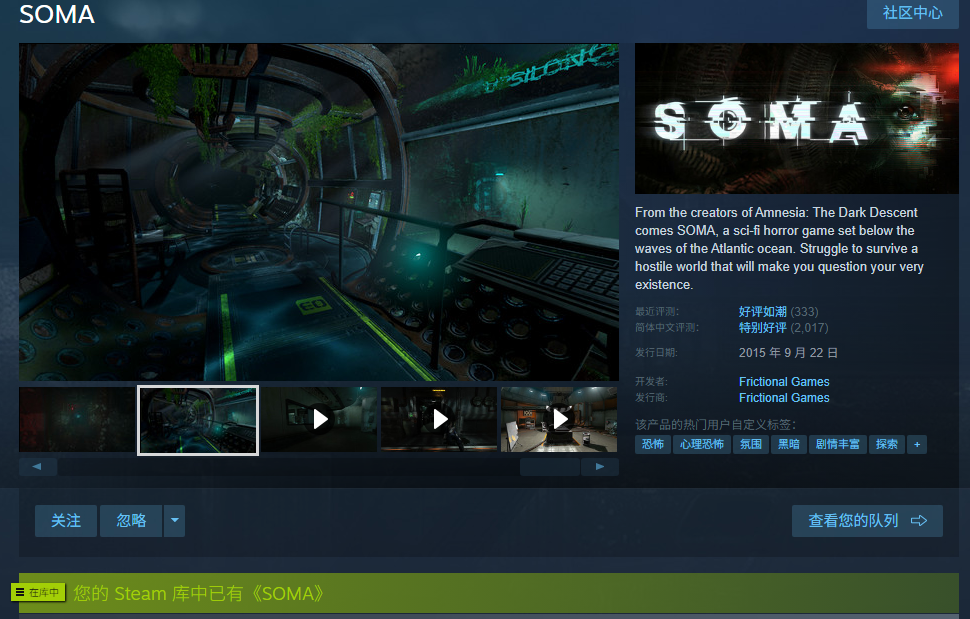
Task: Click the 忽略 ignore button
Action: [131, 521]
